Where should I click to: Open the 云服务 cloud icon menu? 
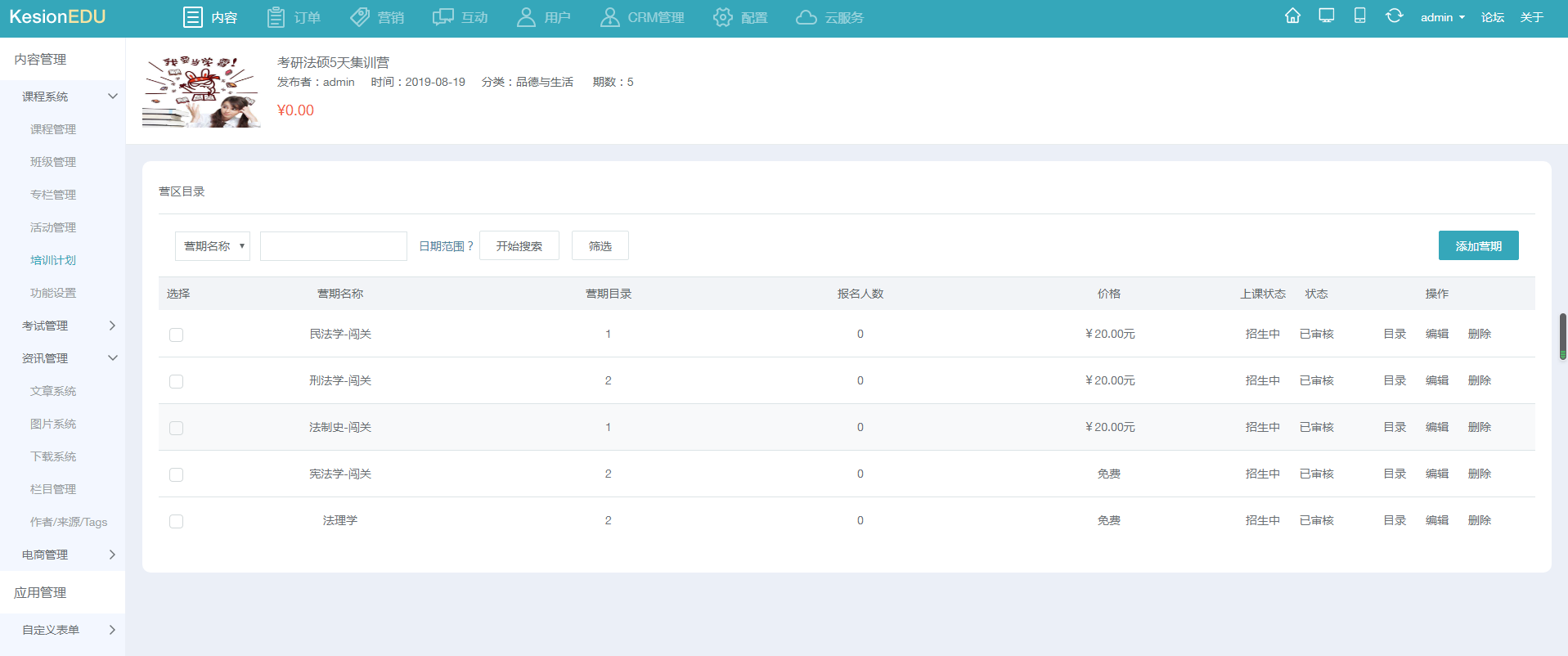(829, 17)
